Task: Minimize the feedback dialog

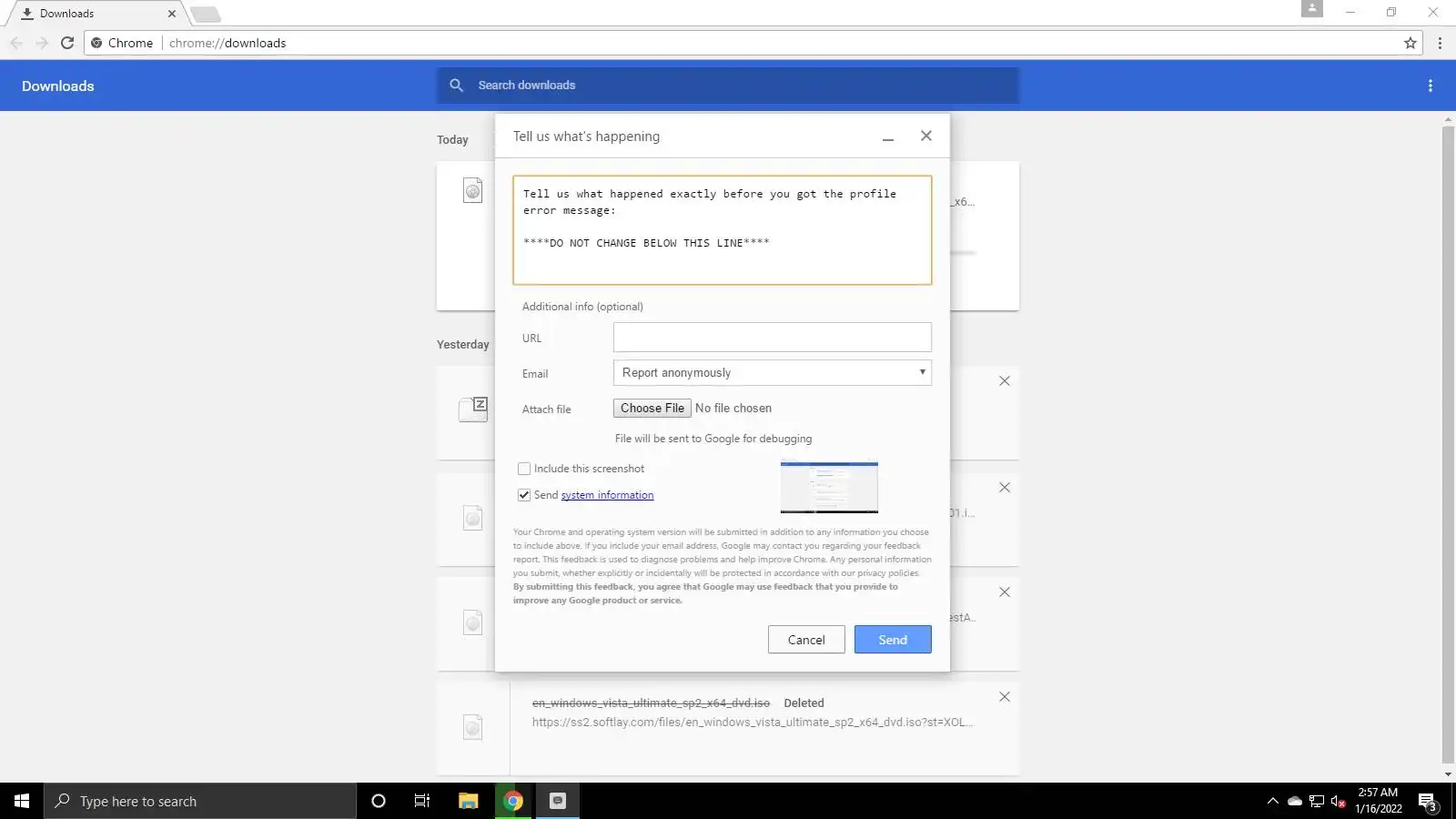Action: tap(888, 136)
